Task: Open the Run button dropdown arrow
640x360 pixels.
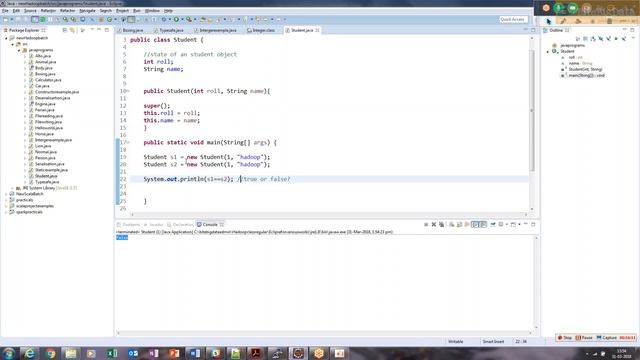Action: click(x=182, y=19)
